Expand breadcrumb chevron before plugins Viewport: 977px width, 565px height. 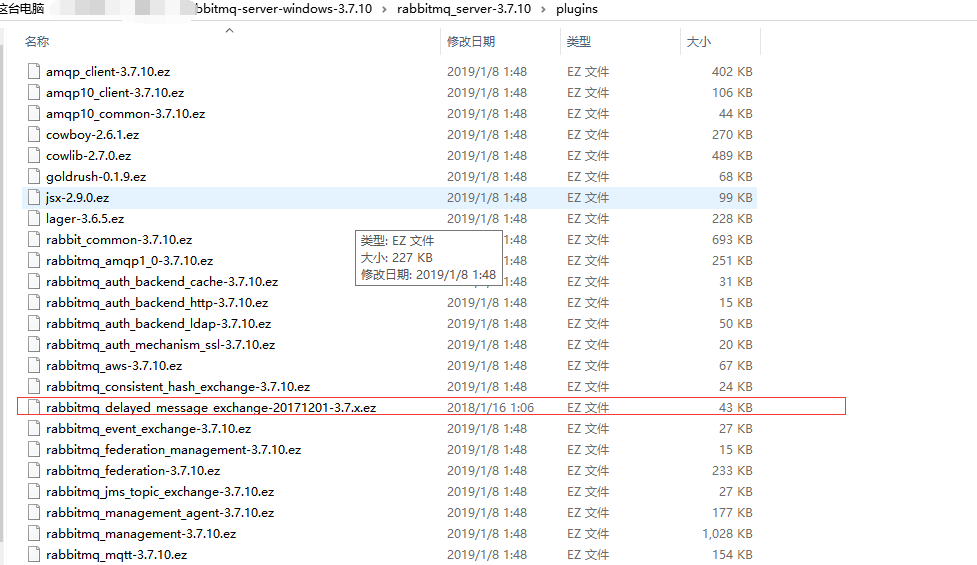pyautogui.click(x=543, y=9)
